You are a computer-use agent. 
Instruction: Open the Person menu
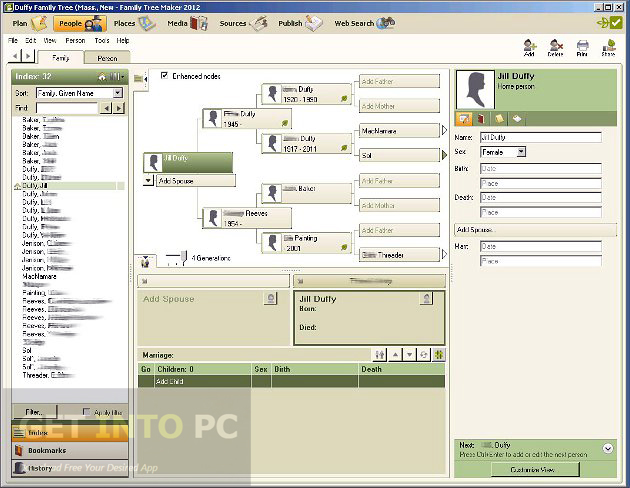75,41
